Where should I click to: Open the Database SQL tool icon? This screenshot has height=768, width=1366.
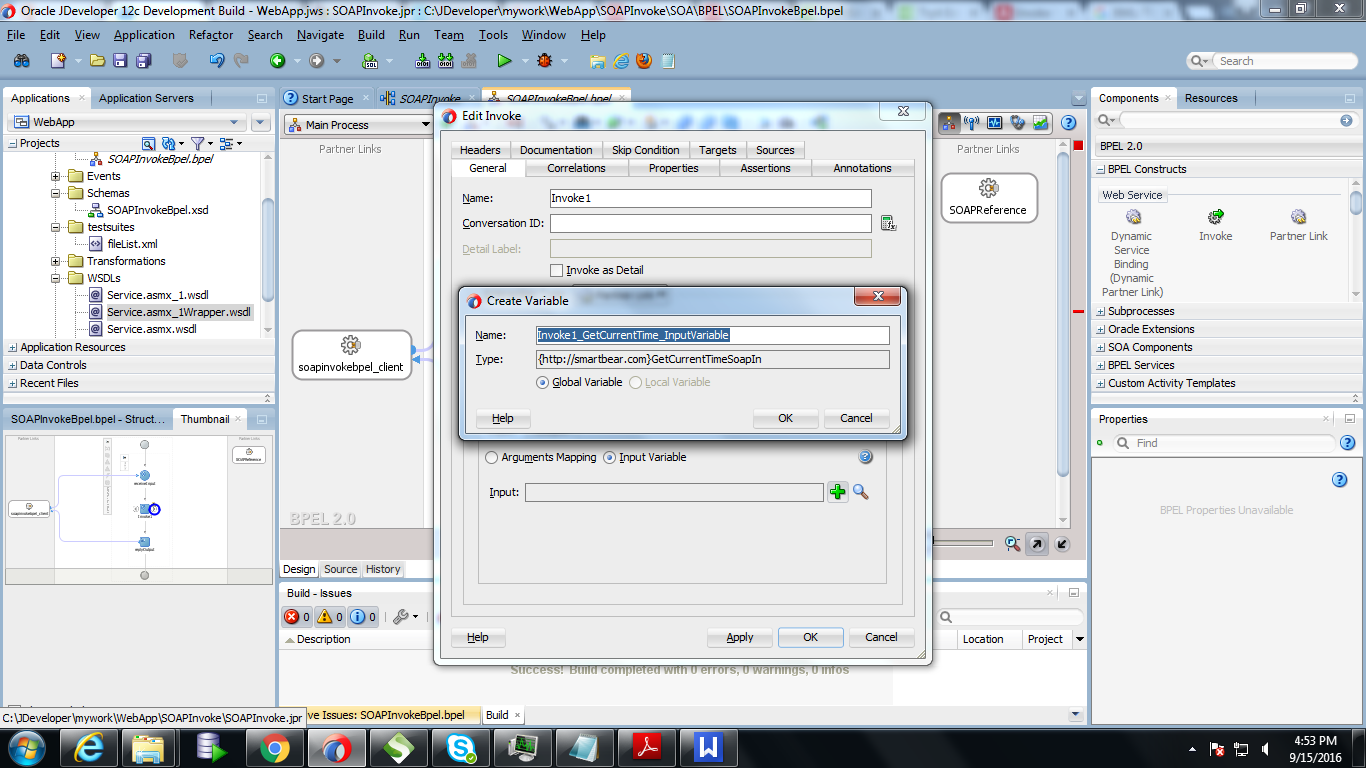(368, 60)
